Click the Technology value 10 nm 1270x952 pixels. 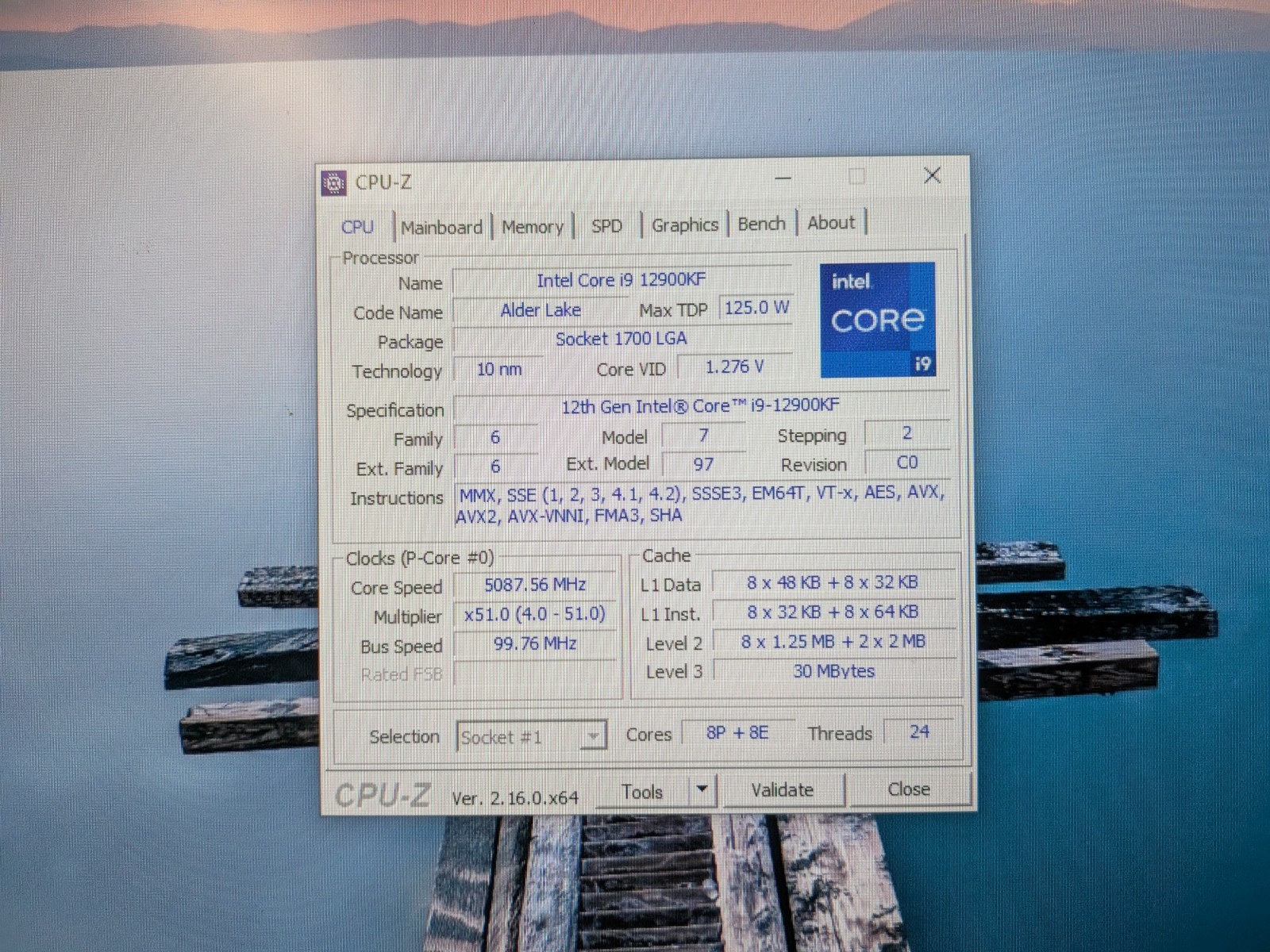tap(499, 369)
